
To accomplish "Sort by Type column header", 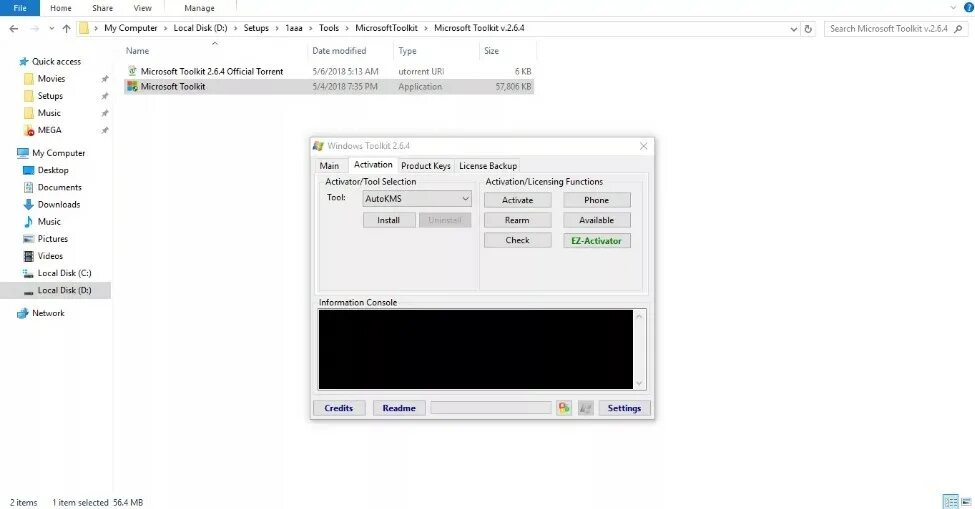I will 407,51.
